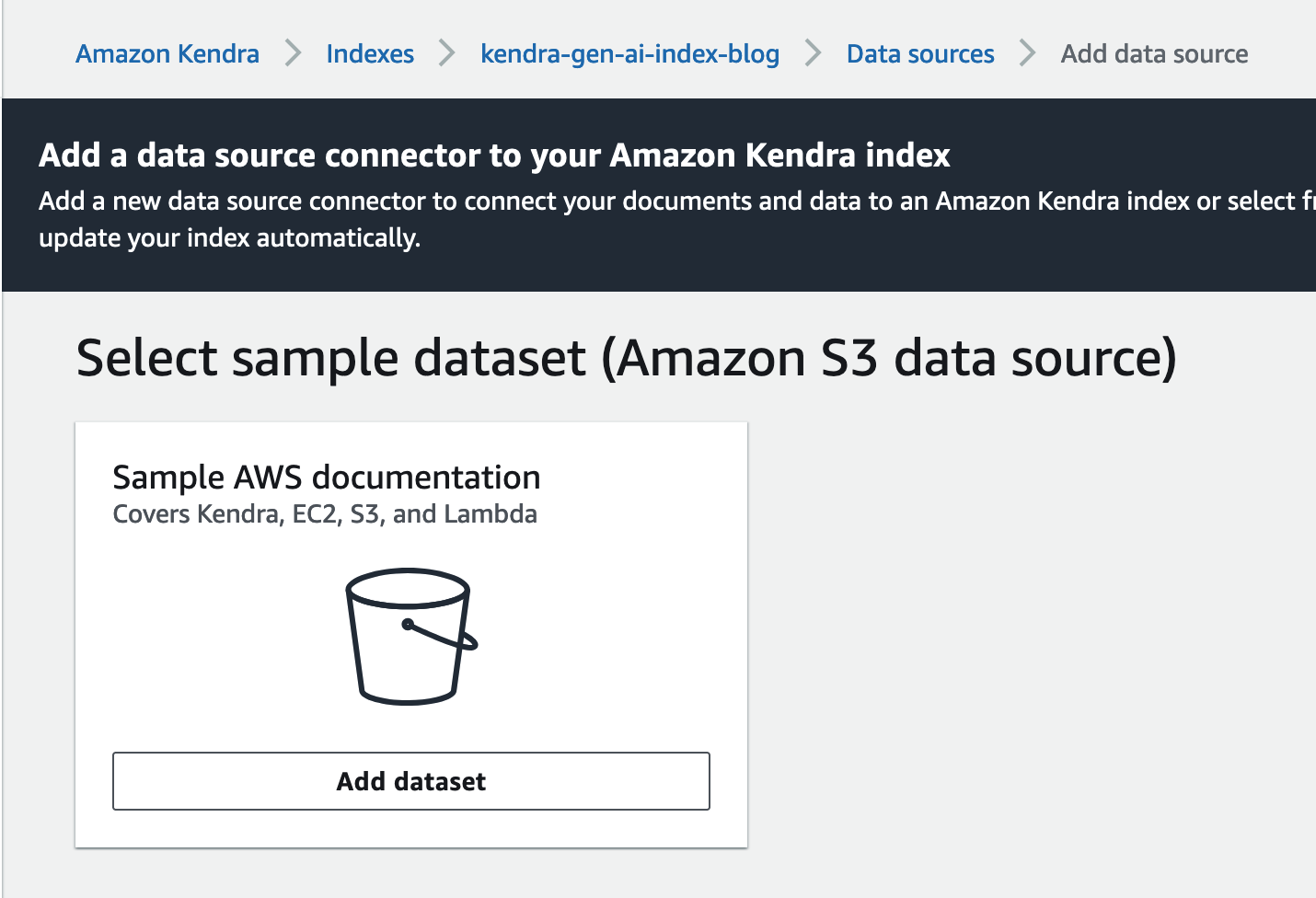This screenshot has width=1316, height=898.
Task: Navigate to kendra-gen-ai-index-blog index
Action: click(629, 54)
